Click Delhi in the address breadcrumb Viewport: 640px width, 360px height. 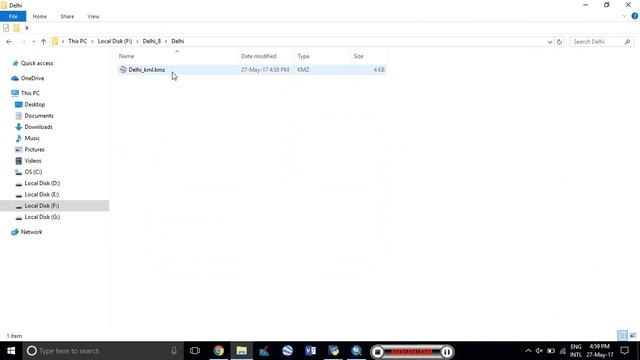click(178, 41)
